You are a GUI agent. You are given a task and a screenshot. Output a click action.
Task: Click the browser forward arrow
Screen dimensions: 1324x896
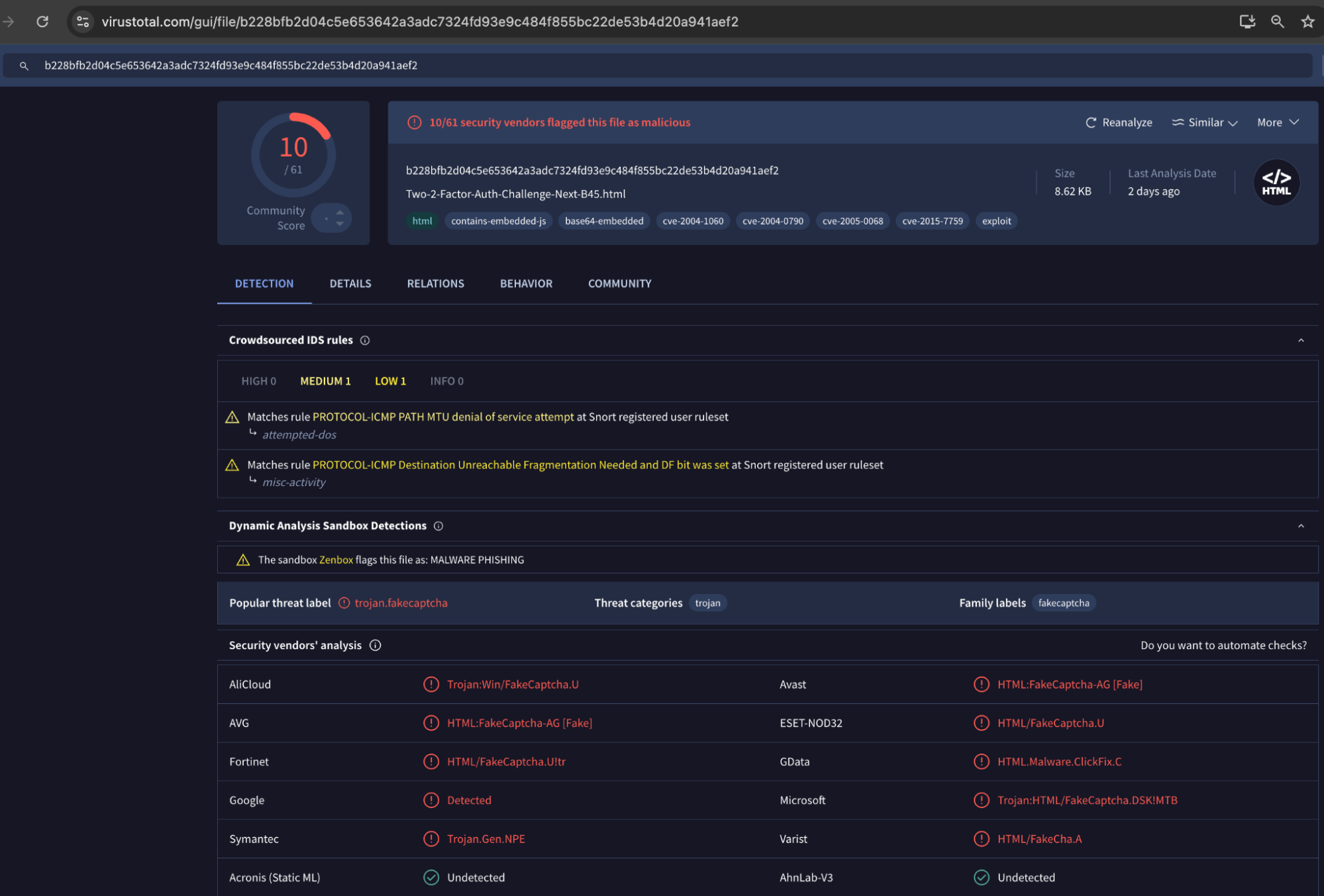point(9,22)
